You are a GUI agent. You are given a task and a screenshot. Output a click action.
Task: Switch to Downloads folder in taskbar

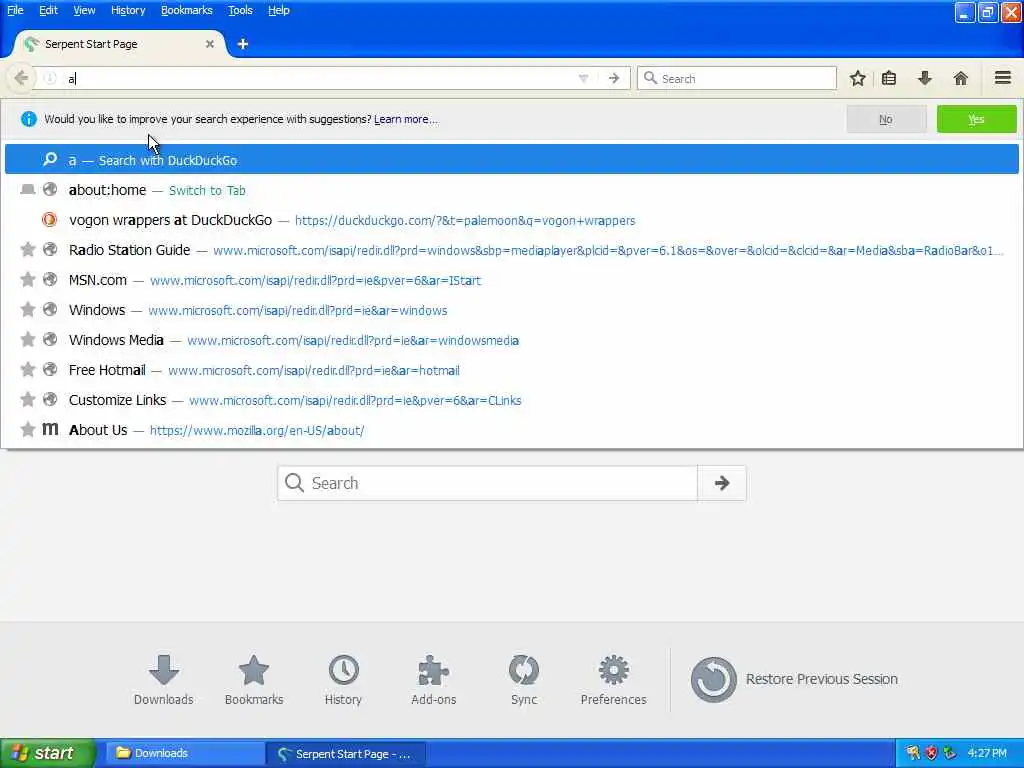coord(184,754)
